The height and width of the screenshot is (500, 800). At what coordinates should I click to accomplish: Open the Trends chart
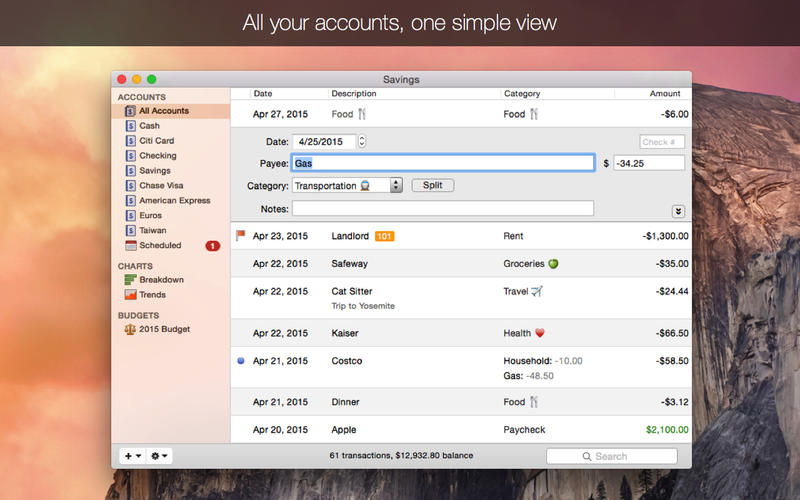152,295
